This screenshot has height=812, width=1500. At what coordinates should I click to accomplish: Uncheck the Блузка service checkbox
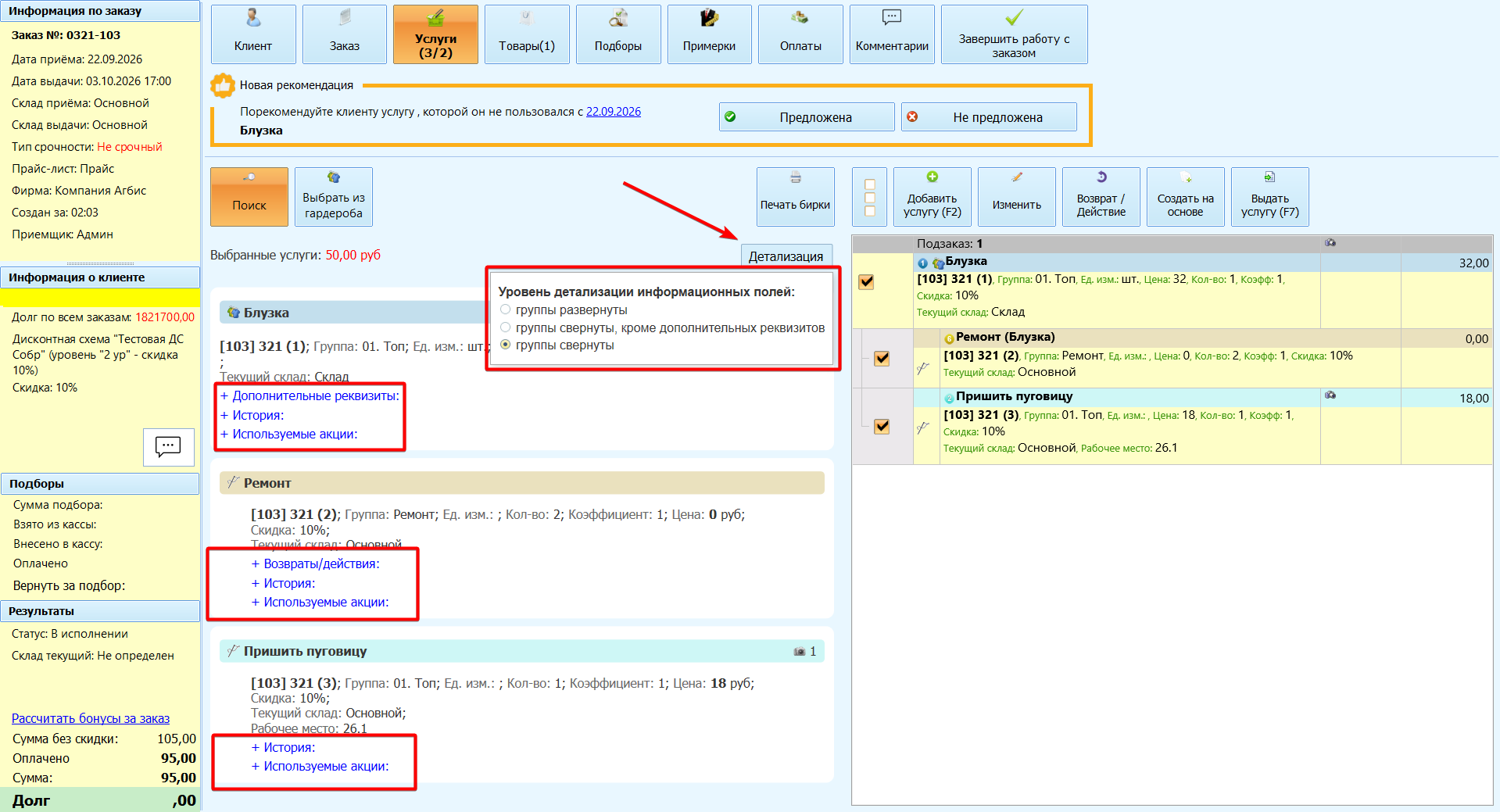pos(866,281)
